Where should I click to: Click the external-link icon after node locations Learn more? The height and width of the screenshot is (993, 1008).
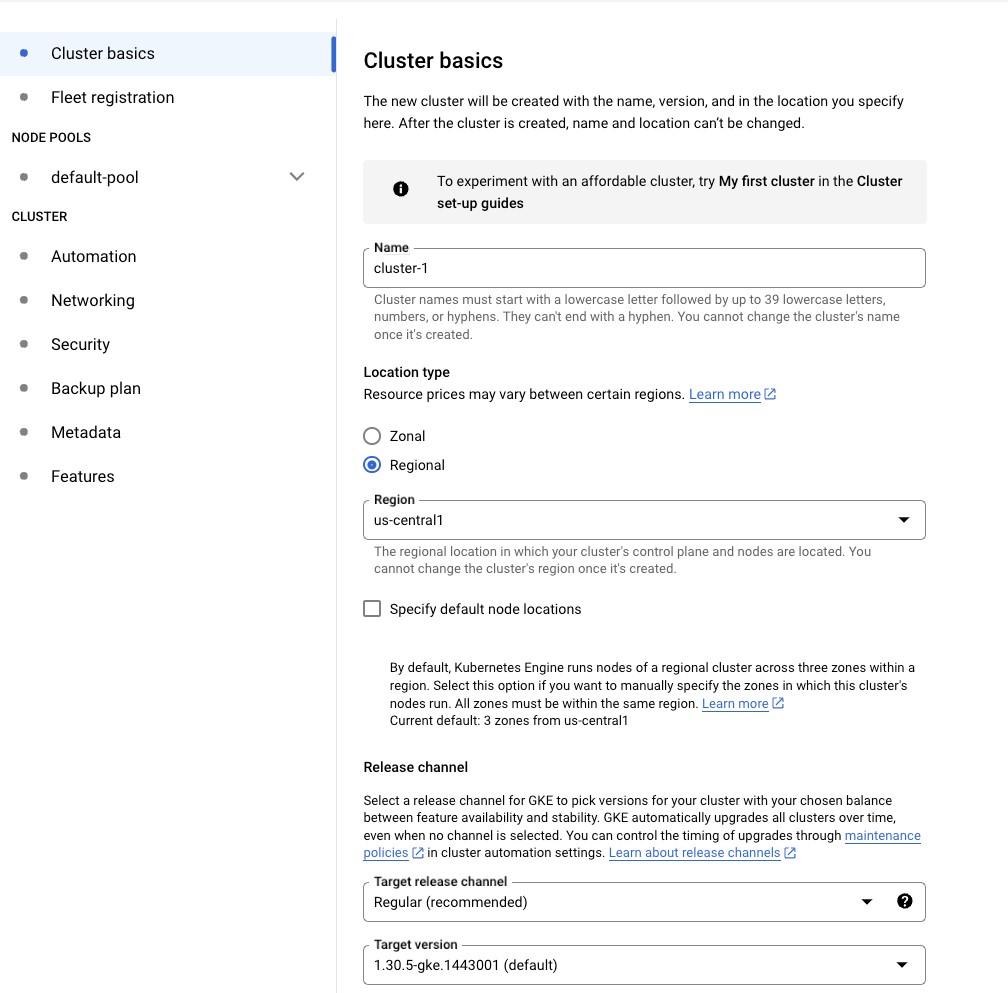point(778,703)
